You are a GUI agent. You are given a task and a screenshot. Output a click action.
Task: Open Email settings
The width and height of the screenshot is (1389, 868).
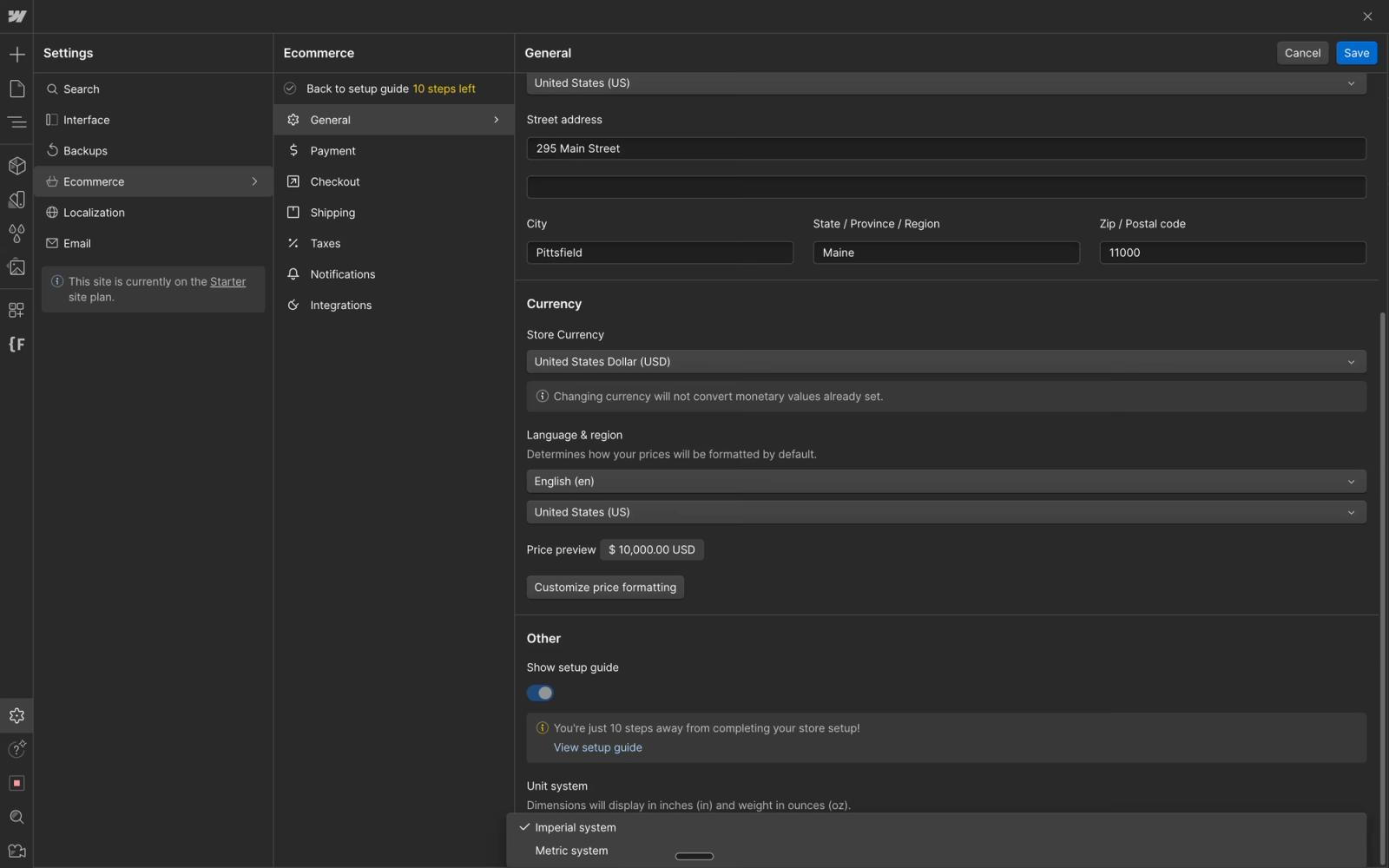click(154, 244)
